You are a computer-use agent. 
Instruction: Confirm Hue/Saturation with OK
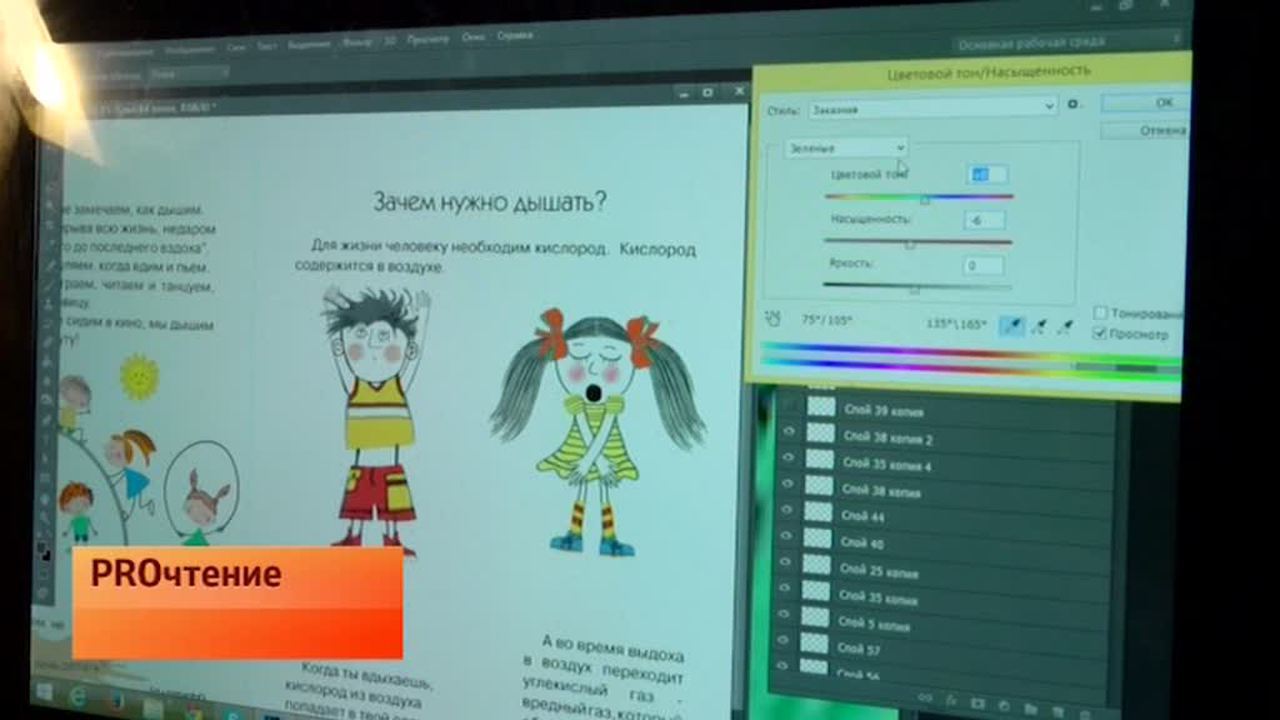[x=1146, y=102]
